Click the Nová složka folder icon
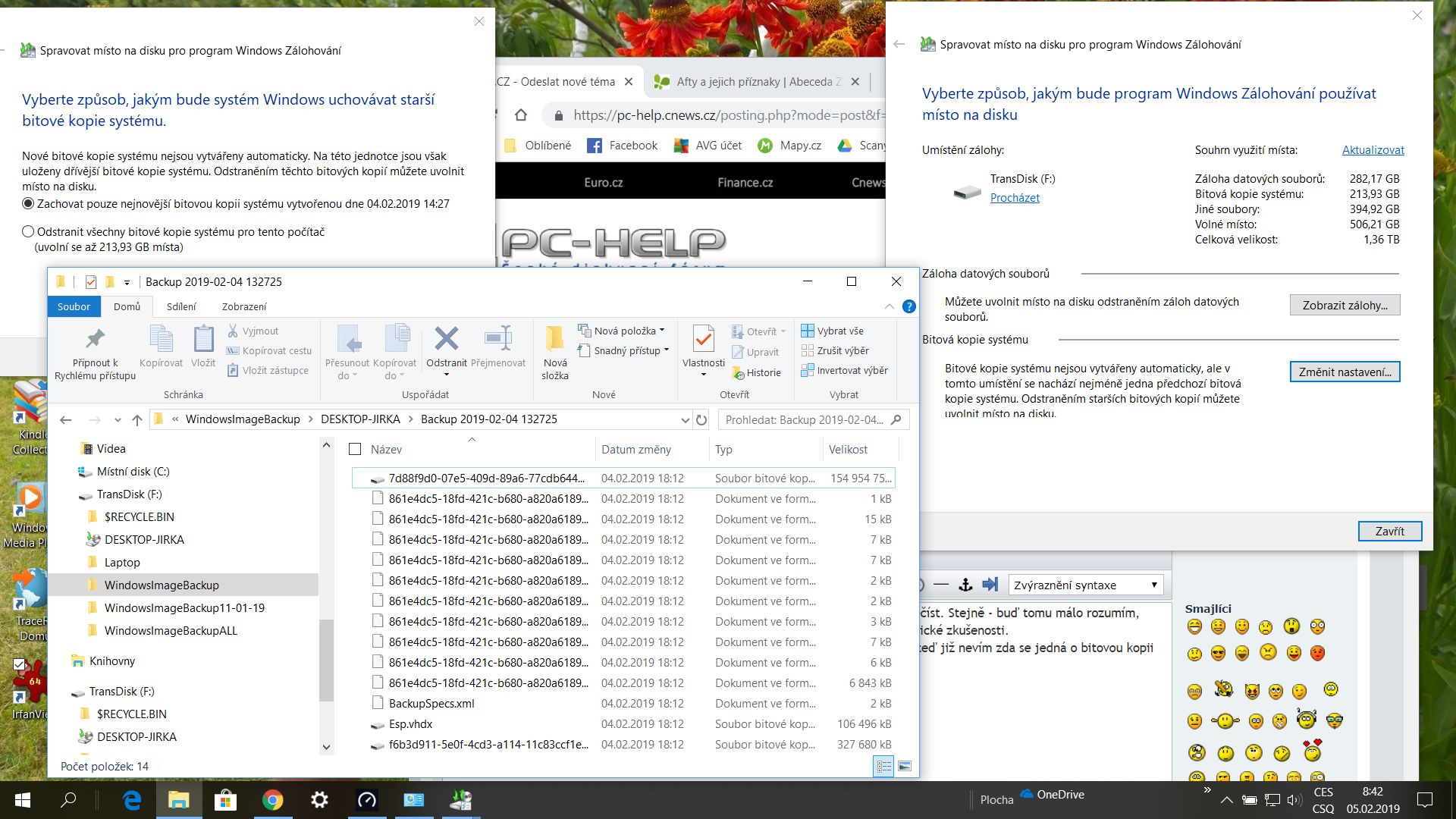 pyautogui.click(x=554, y=339)
